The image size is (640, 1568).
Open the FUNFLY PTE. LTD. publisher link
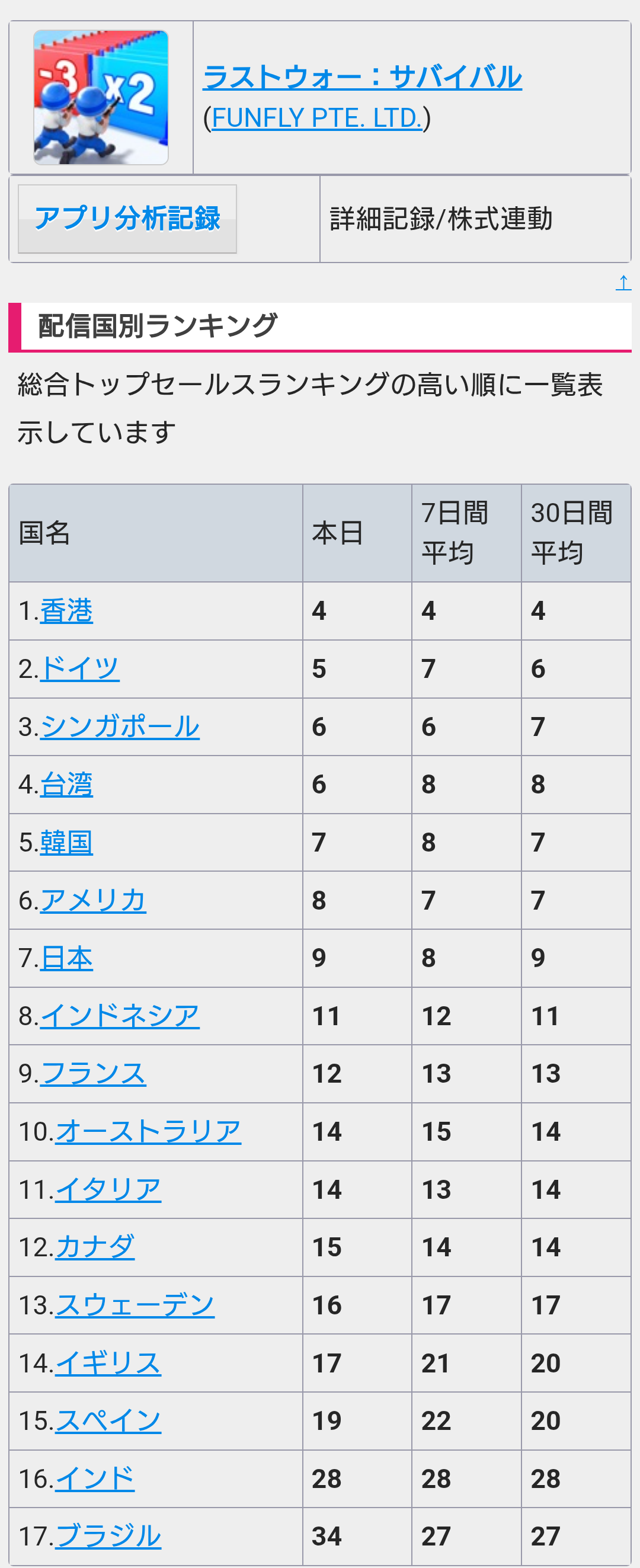pos(316,118)
